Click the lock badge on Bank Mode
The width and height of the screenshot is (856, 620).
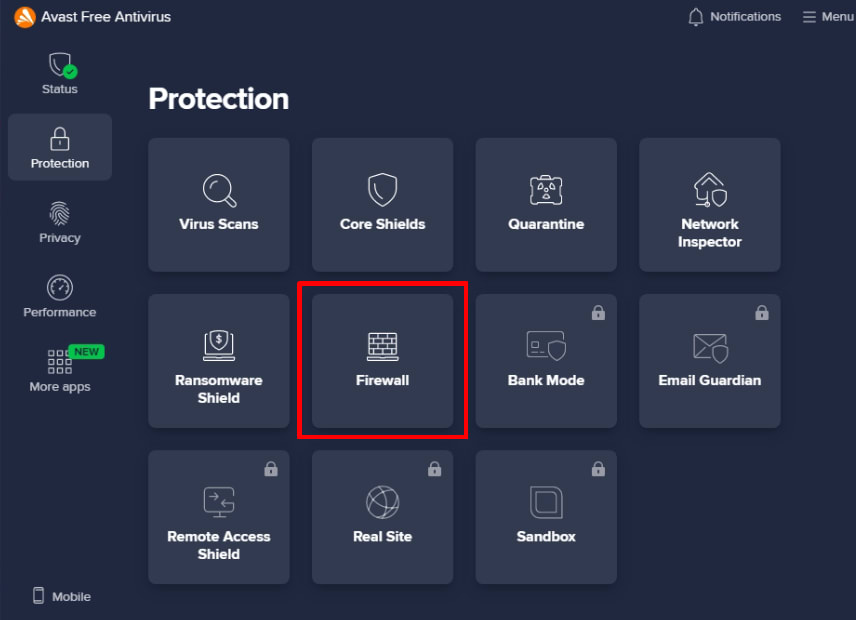click(x=598, y=313)
